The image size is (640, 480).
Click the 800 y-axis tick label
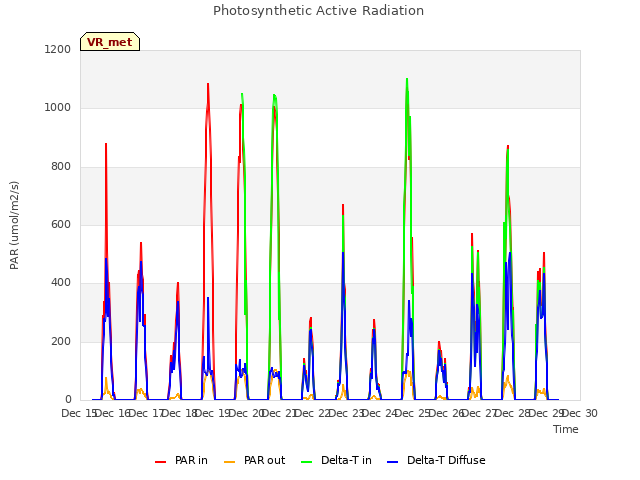[x=61, y=167]
